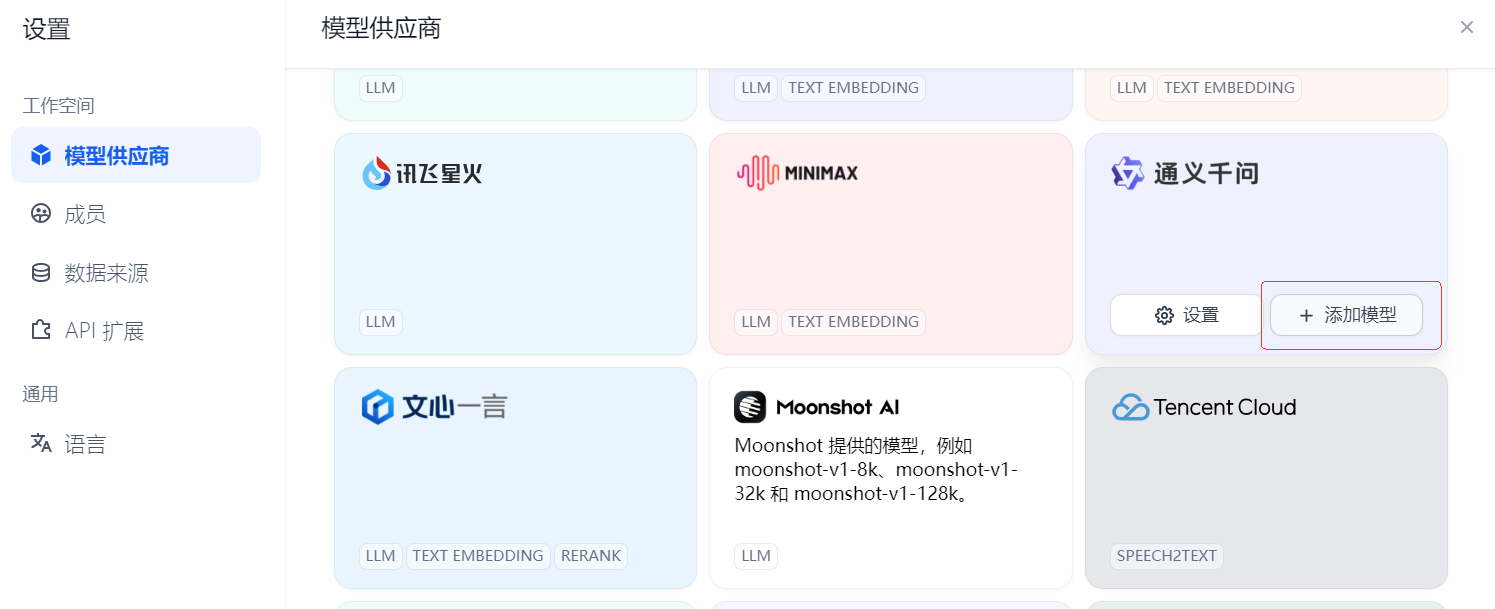Image resolution: width=1495 pixels, height=609 pixels.
Task: Click 设置 button on 通义千问 card
Action: point(1186,315)
